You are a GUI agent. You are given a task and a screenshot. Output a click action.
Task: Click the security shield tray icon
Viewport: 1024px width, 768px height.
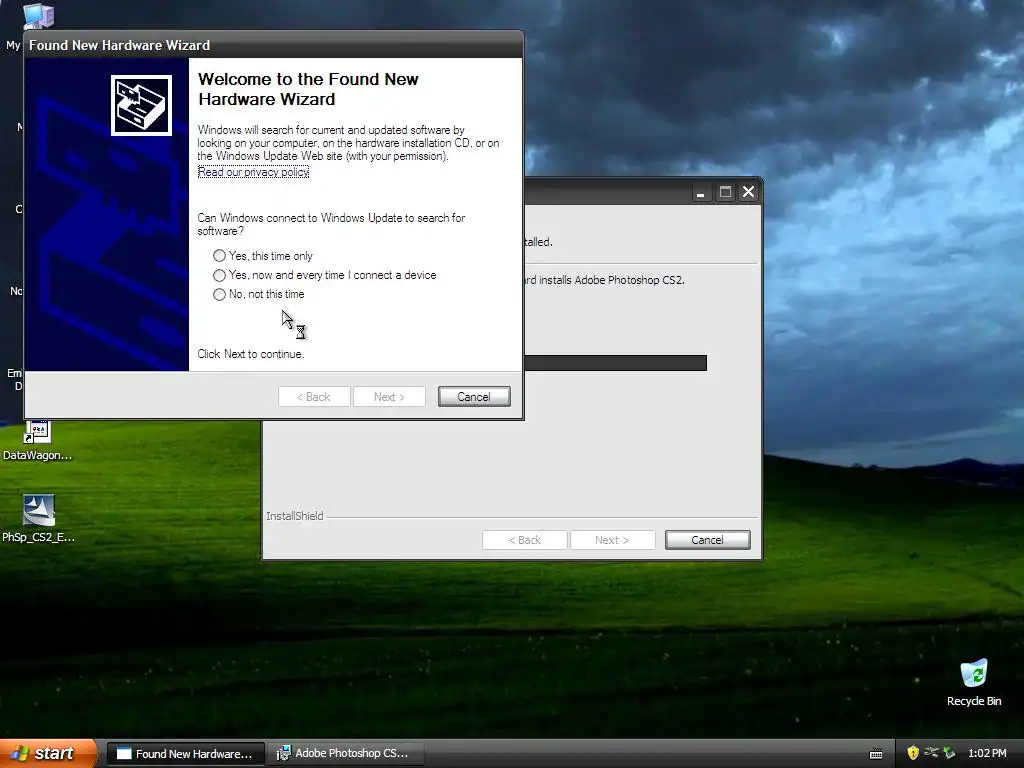point(913,753)
